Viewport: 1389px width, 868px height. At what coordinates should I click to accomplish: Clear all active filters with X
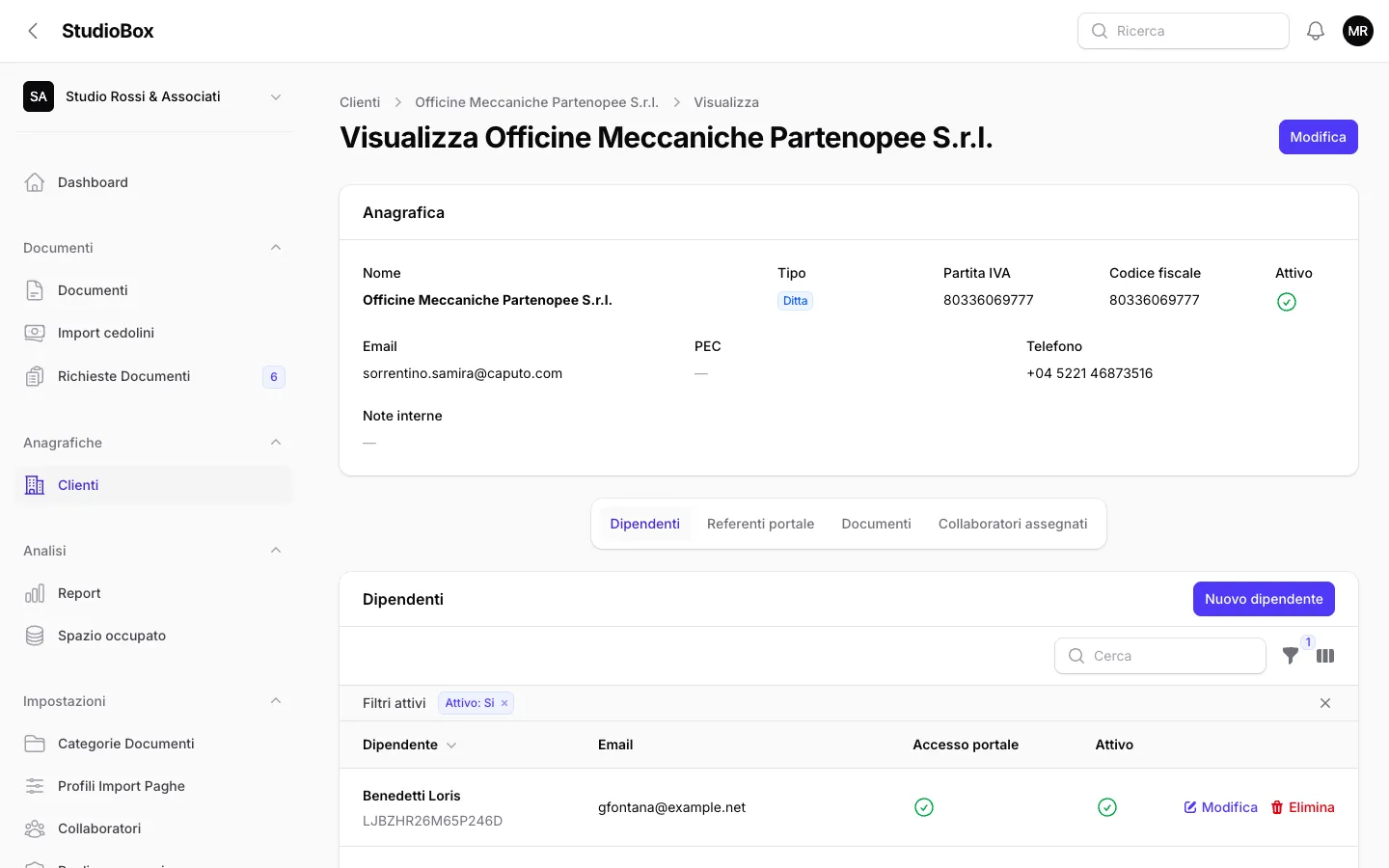(1325, 703)
